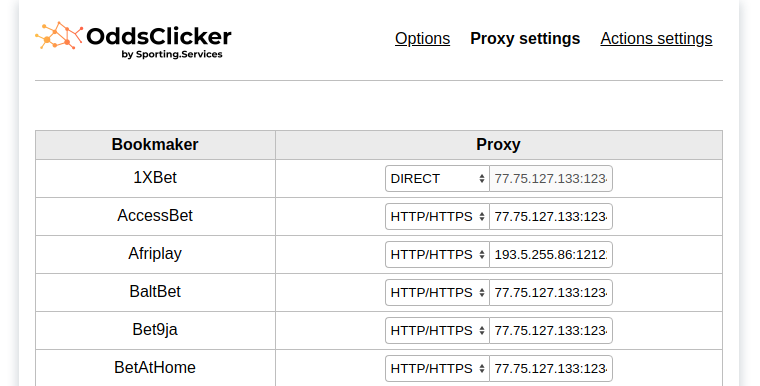This screenshot has width=760, height=386.
Task: Focus the Afriplay 193.5.255.86 address field
Action: 551,255
